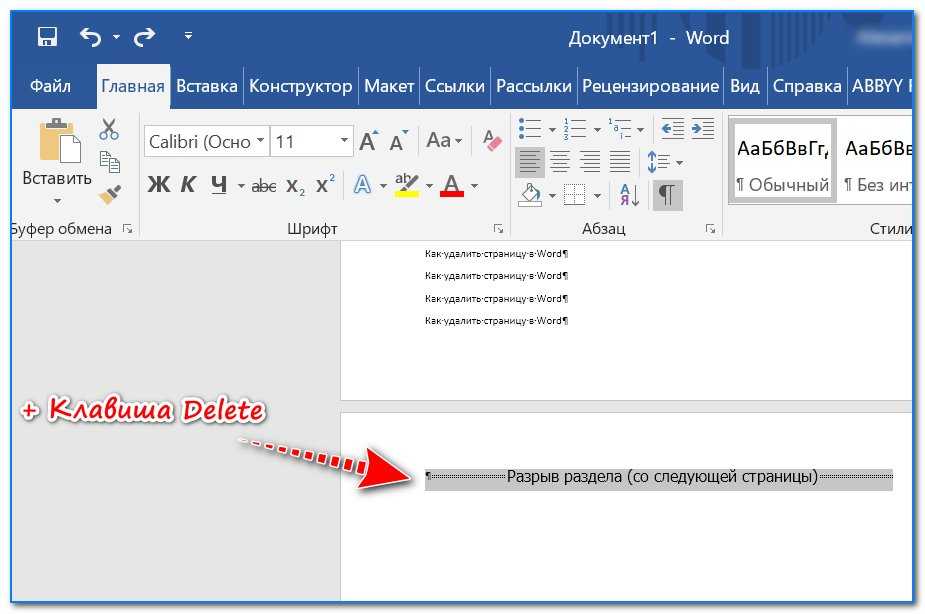The height and width of the screenshot is (614, 925).
Task: Open the Абзац dialog launcher
Action: click(710, 229)
